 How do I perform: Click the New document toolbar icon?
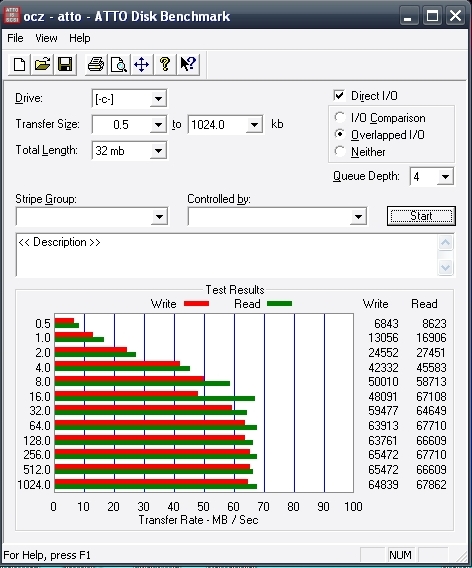click(19, 65)
